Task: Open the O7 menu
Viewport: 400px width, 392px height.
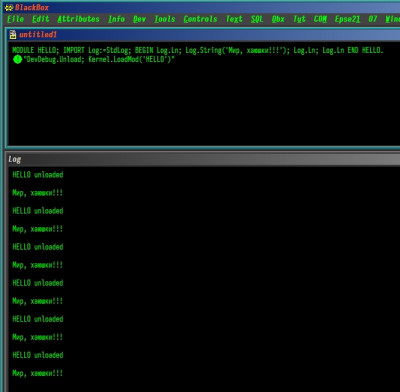Action: (x=373, y=19)
